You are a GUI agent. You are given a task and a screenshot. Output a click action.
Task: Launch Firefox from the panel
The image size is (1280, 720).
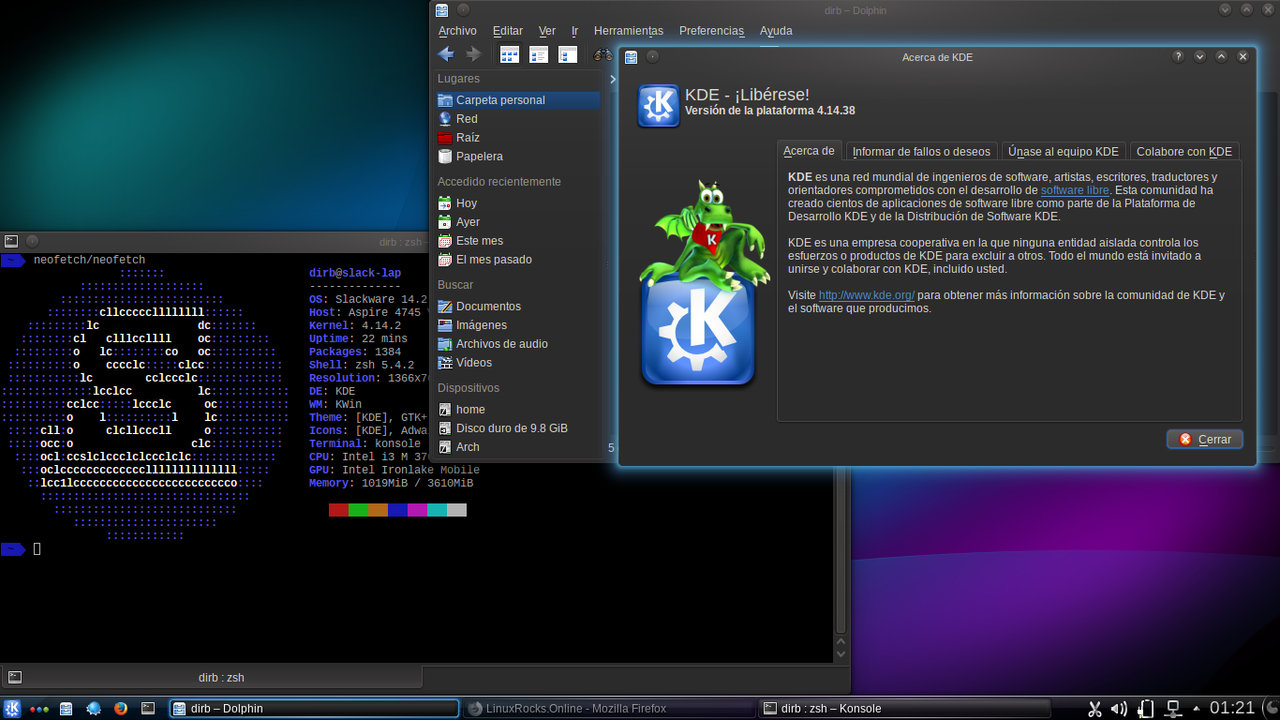pos(121,708)
